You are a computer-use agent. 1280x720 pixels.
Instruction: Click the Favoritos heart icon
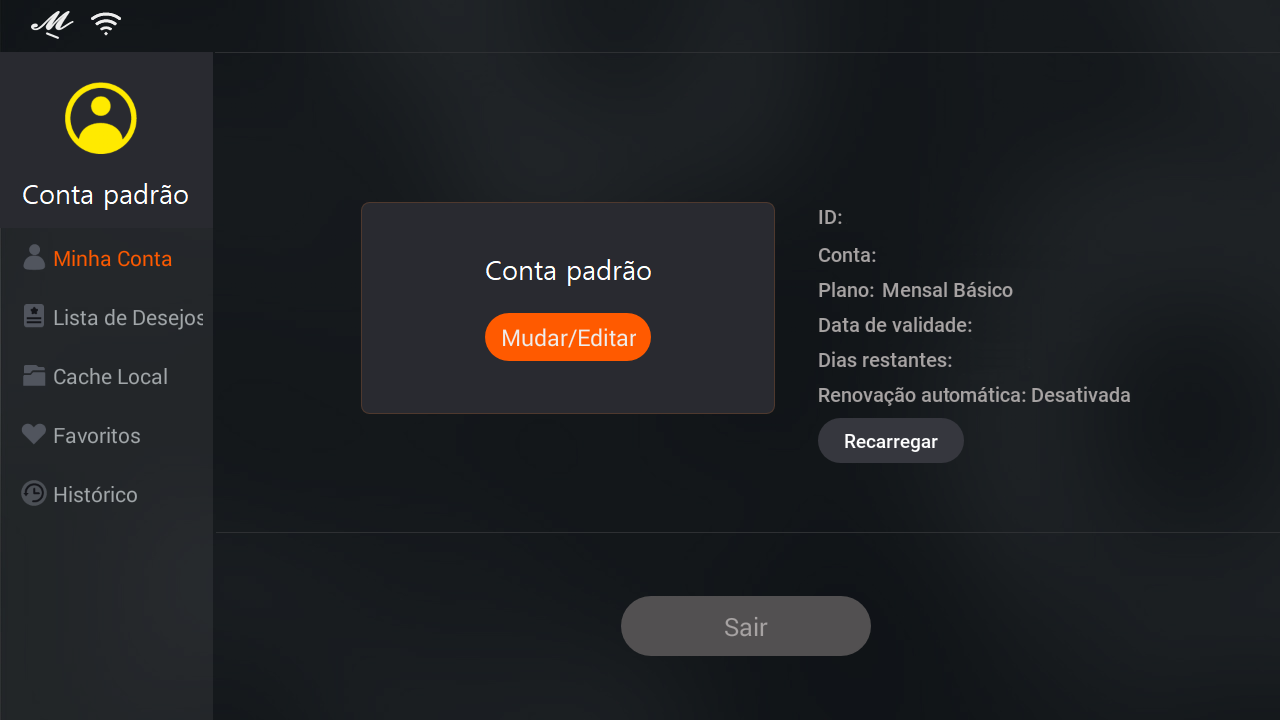[34, 434]
